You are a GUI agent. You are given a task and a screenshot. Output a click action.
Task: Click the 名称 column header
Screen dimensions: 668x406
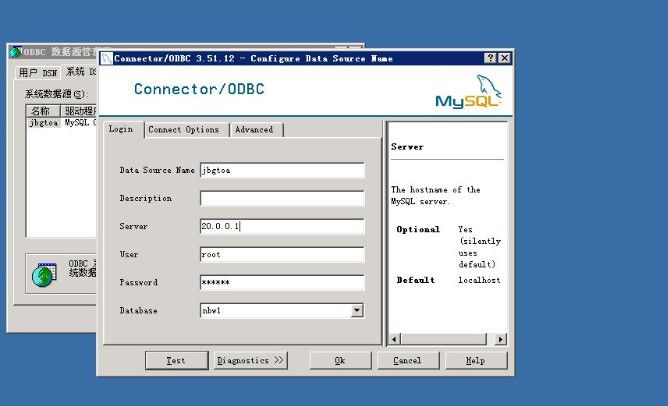(43, 111)
